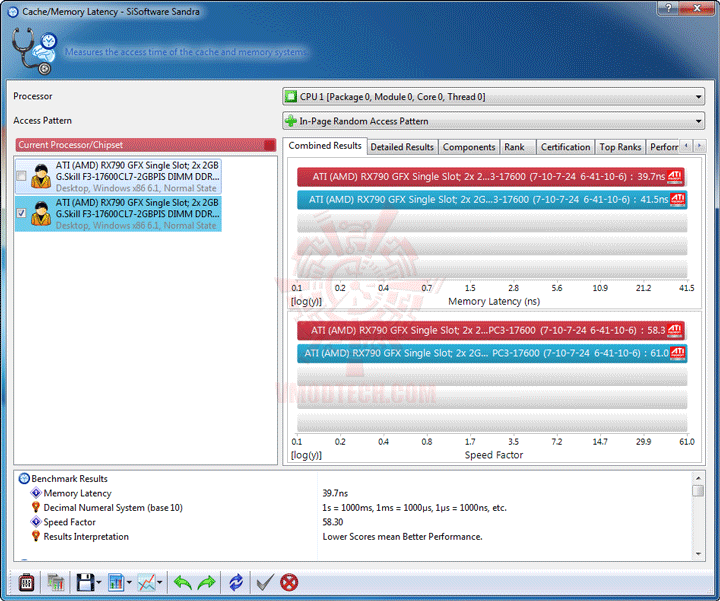
Task: Open the line graph icon's dropdown arrow
Action: coord(159,583)
